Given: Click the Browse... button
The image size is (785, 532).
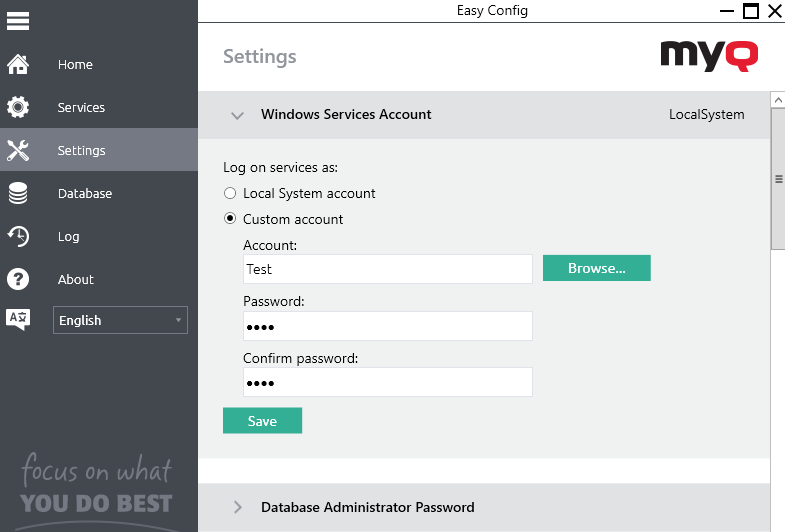Looking at the screenshot, I should pyautogui.click(x=596, y=268).
